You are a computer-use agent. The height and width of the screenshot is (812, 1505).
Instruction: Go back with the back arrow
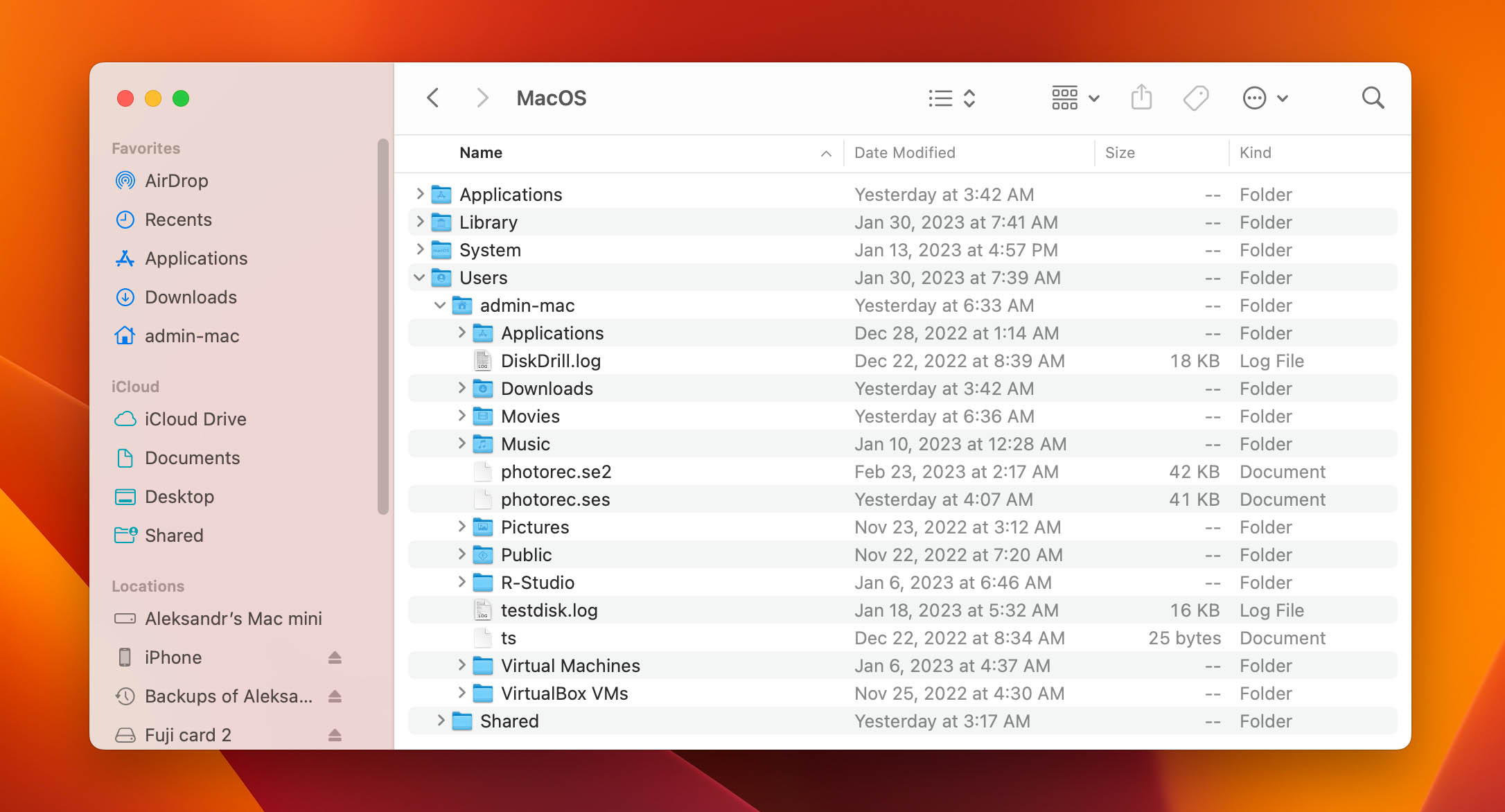tap(433, 98)
